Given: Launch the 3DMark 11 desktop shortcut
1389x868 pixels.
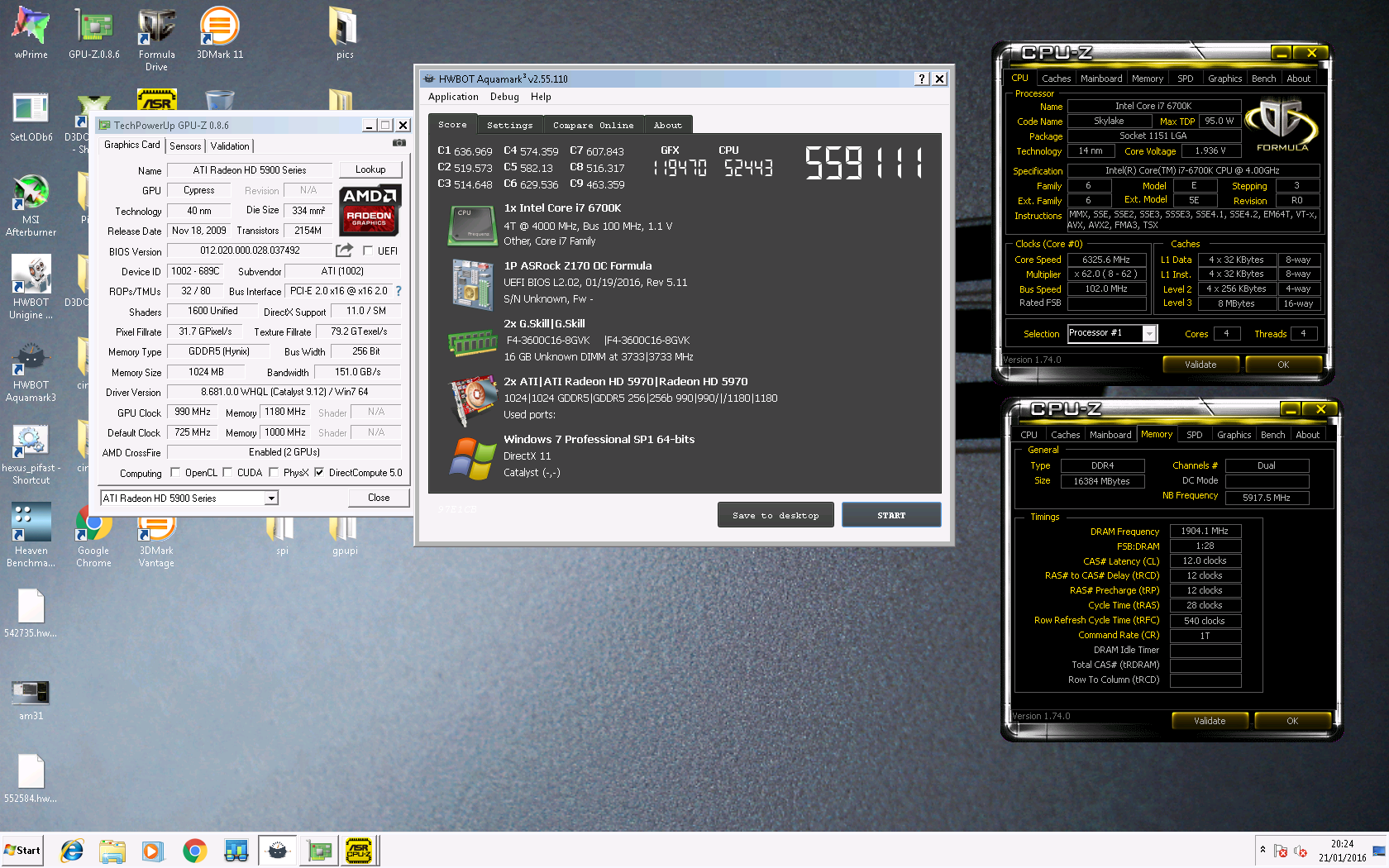Looking at the screenshot, I should point(220,33).
